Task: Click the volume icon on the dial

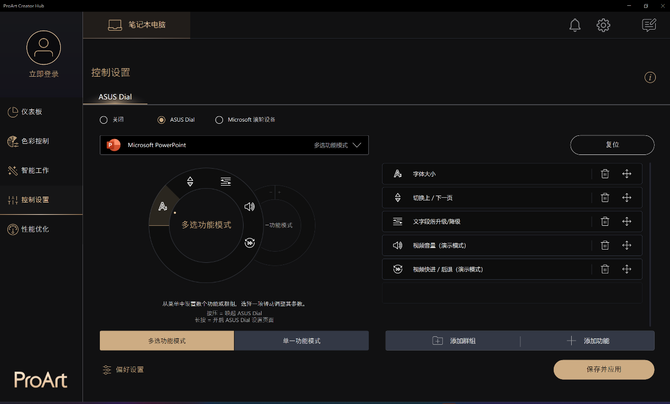Action: click(x=250, y=206)
